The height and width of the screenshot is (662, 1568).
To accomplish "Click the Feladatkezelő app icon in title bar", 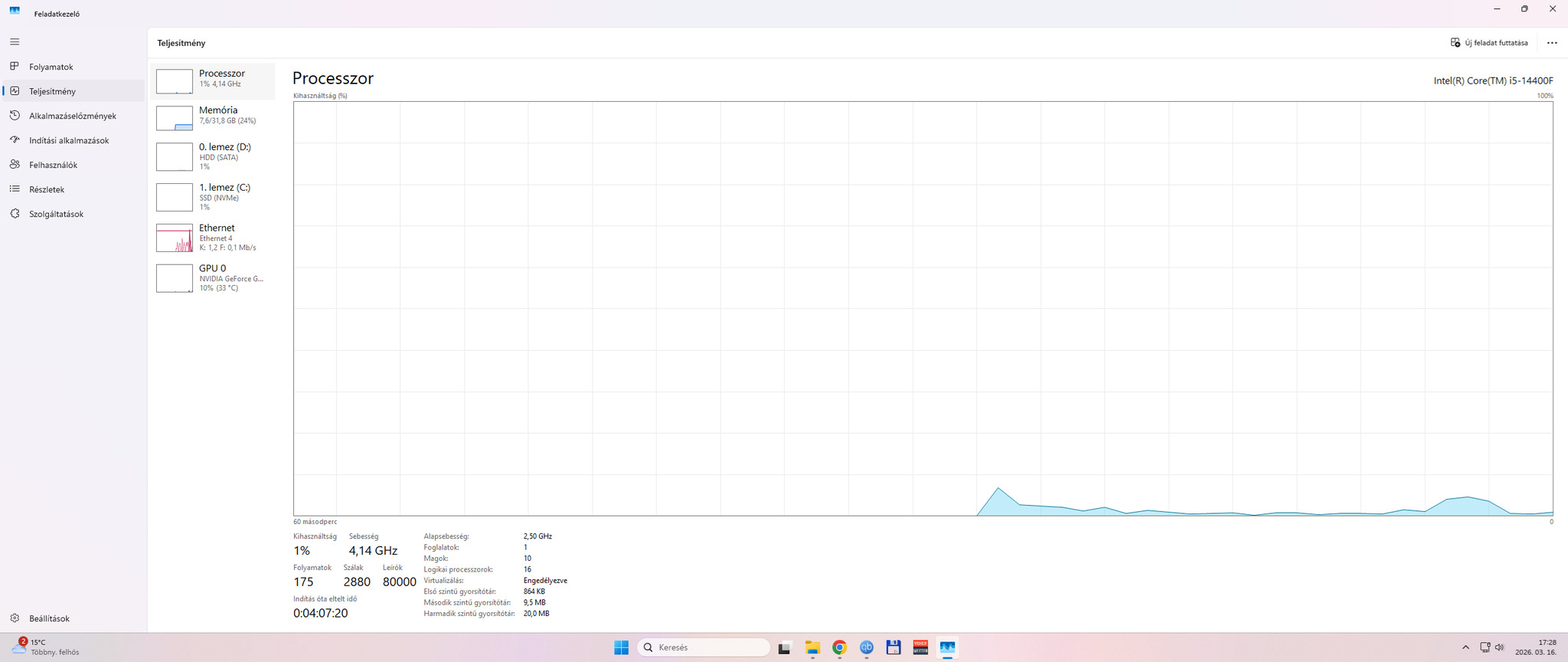I will [15, 11].
